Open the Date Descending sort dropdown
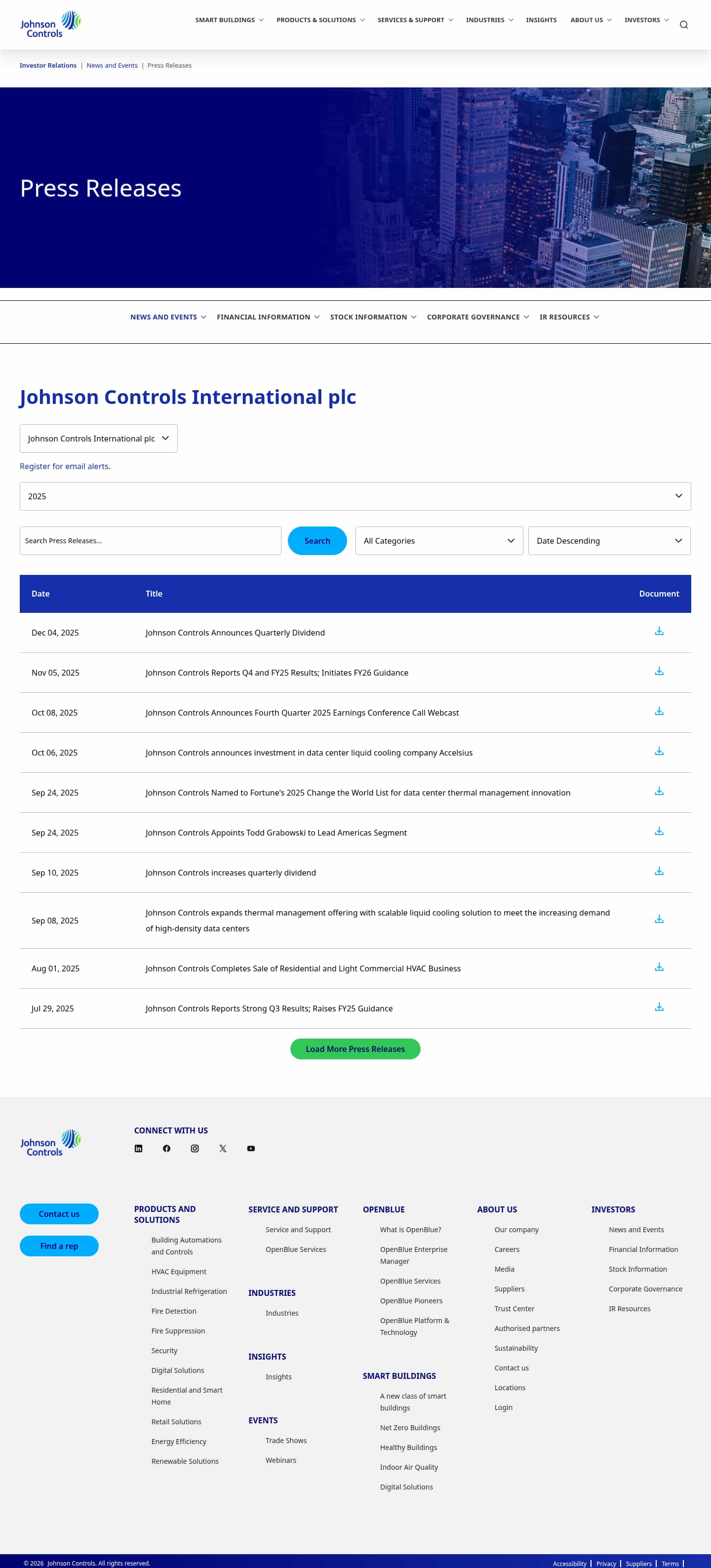This screenshot has height=1568, width=711. [x=609, y=540]
